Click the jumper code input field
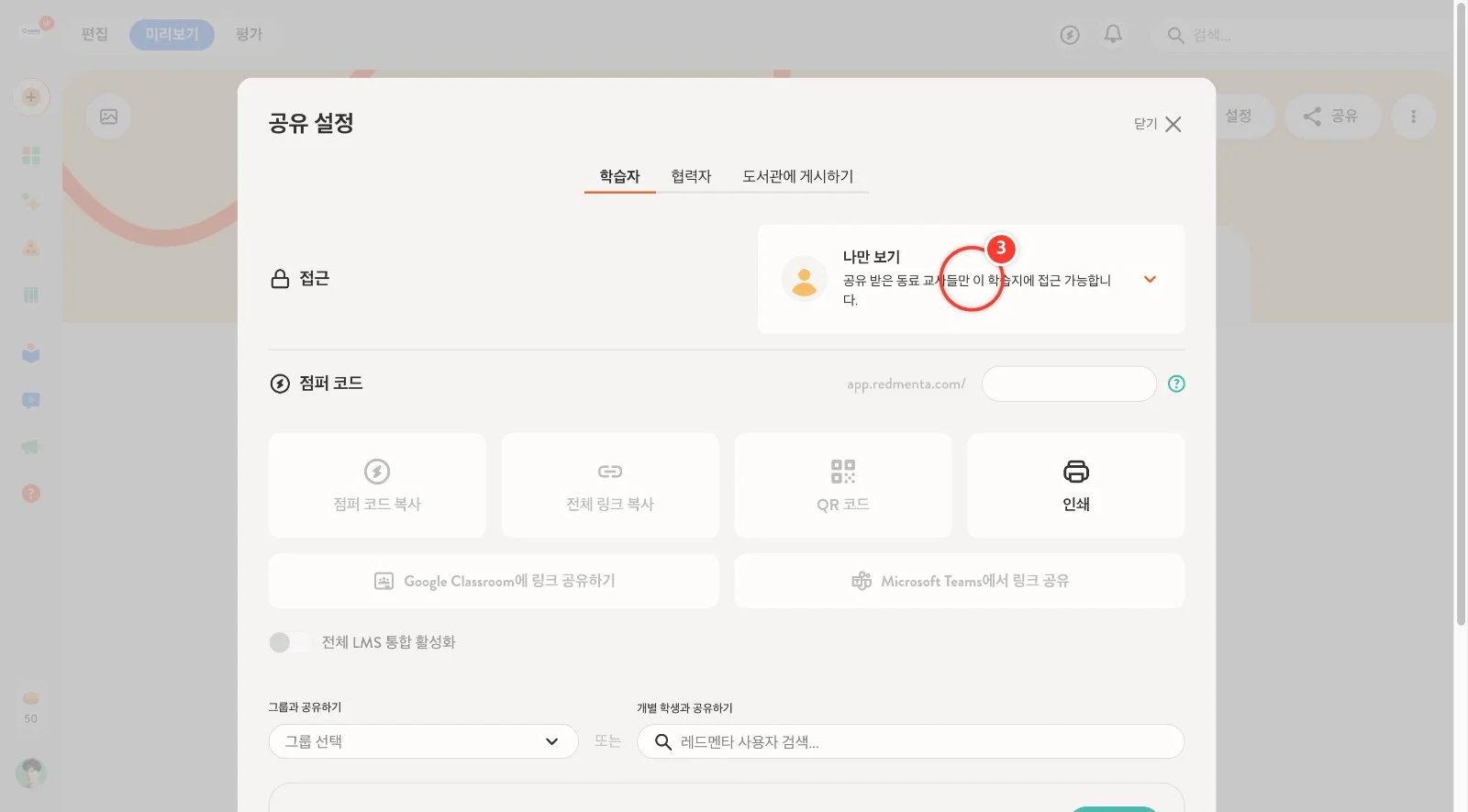 (x=1069, y=384)
